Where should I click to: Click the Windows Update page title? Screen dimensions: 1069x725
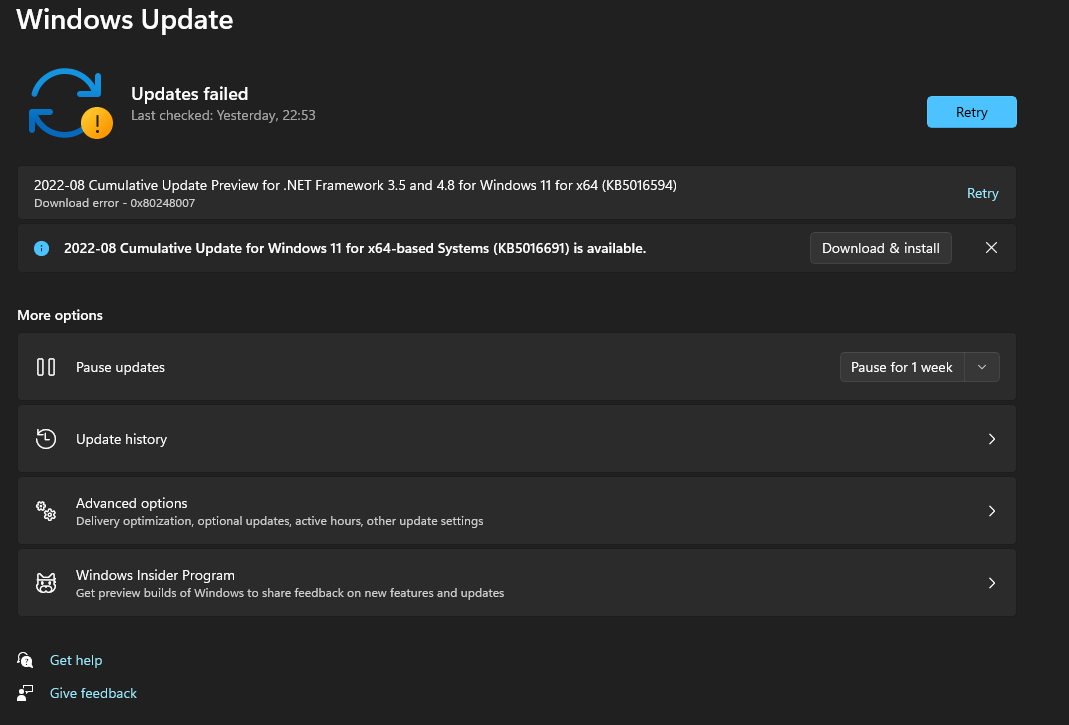(x=125, y=19)
